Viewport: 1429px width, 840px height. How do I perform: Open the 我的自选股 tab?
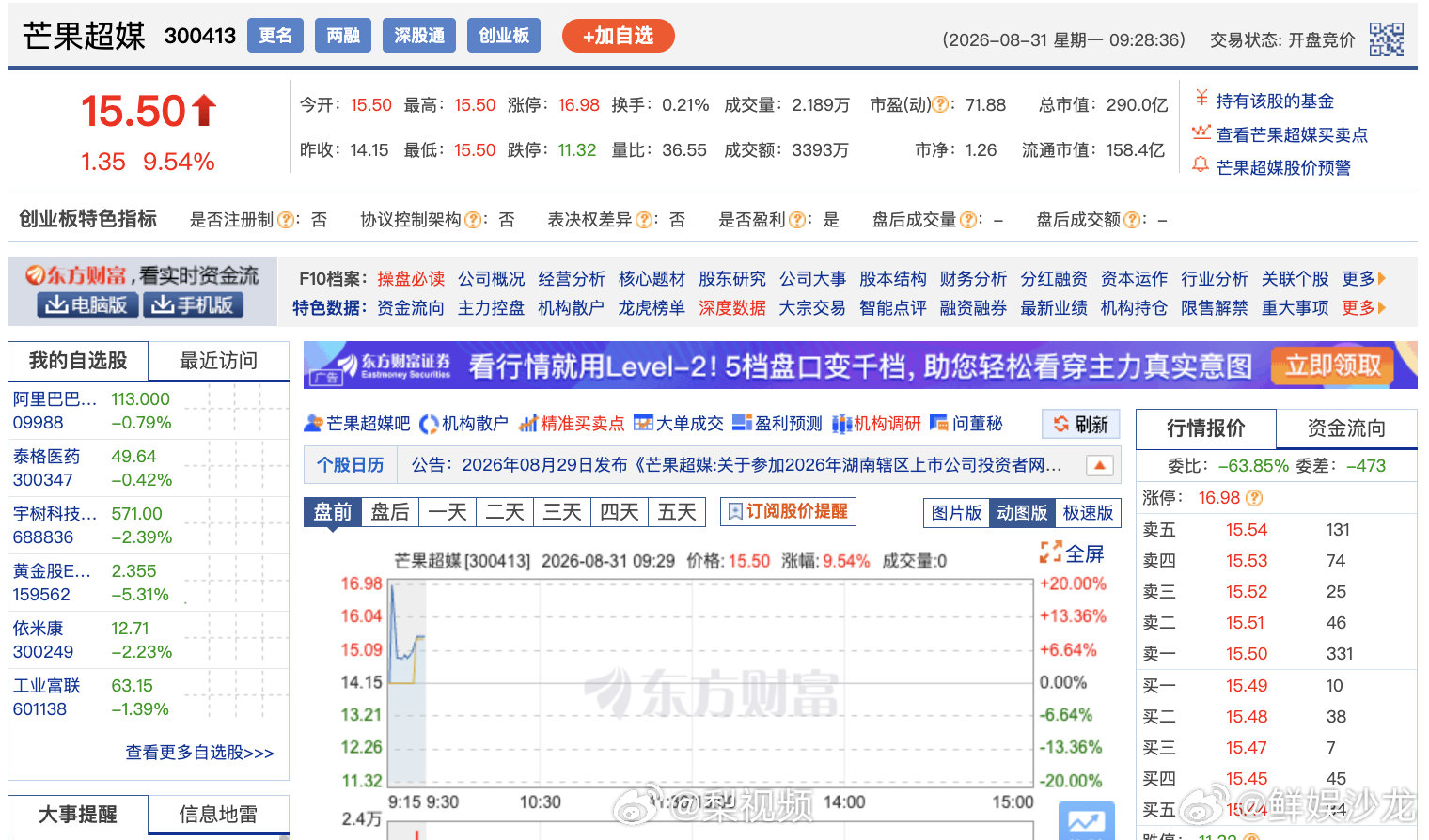point(78,361)
